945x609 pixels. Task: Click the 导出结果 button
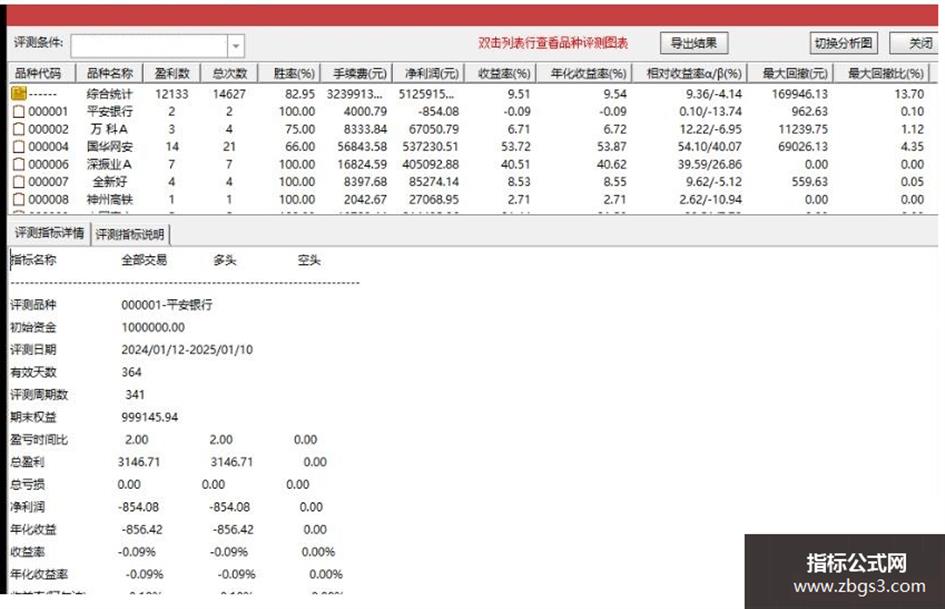694,43
